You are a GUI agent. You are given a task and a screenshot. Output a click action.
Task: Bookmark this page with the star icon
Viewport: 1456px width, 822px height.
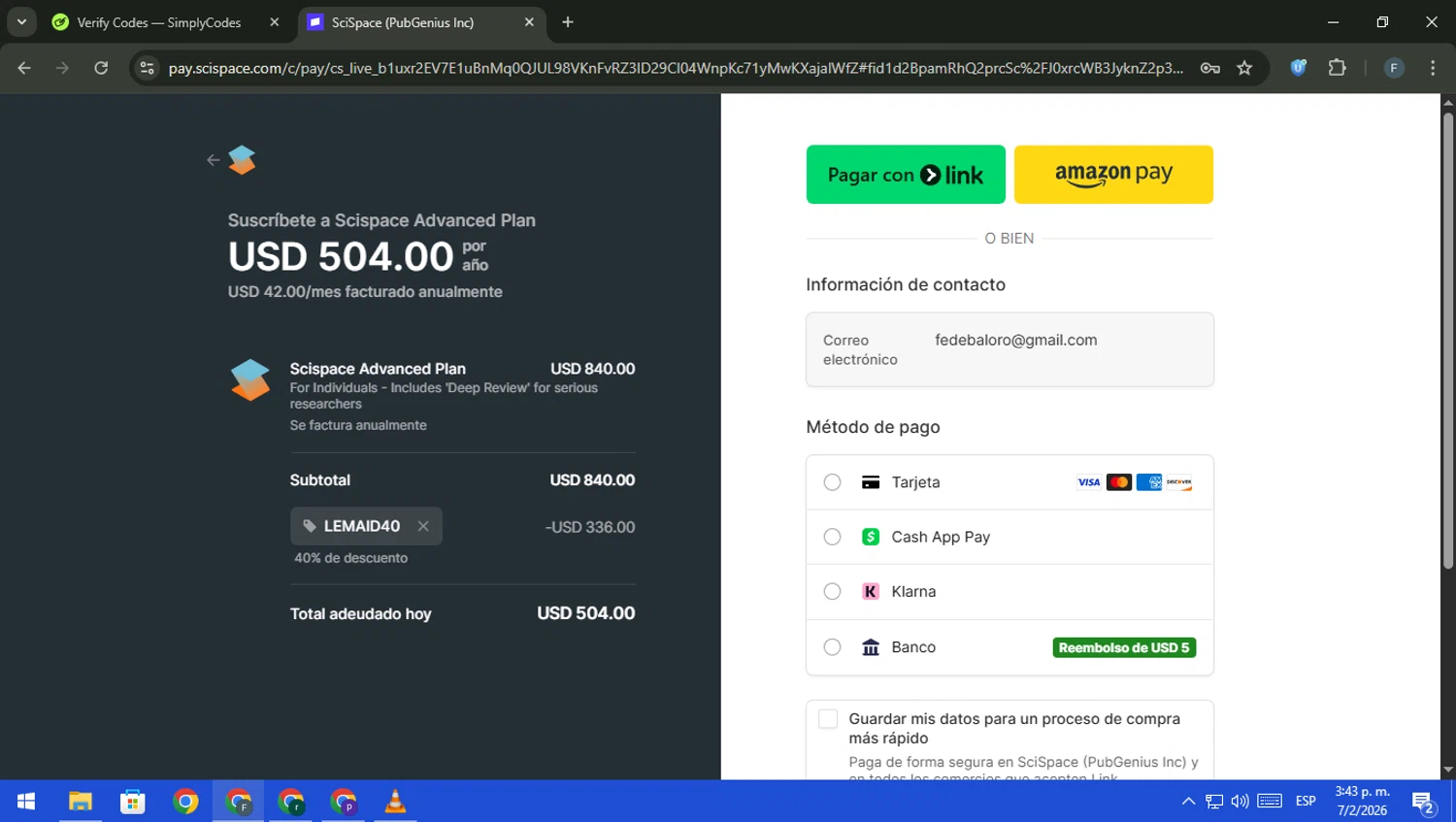pos(1244,68)
